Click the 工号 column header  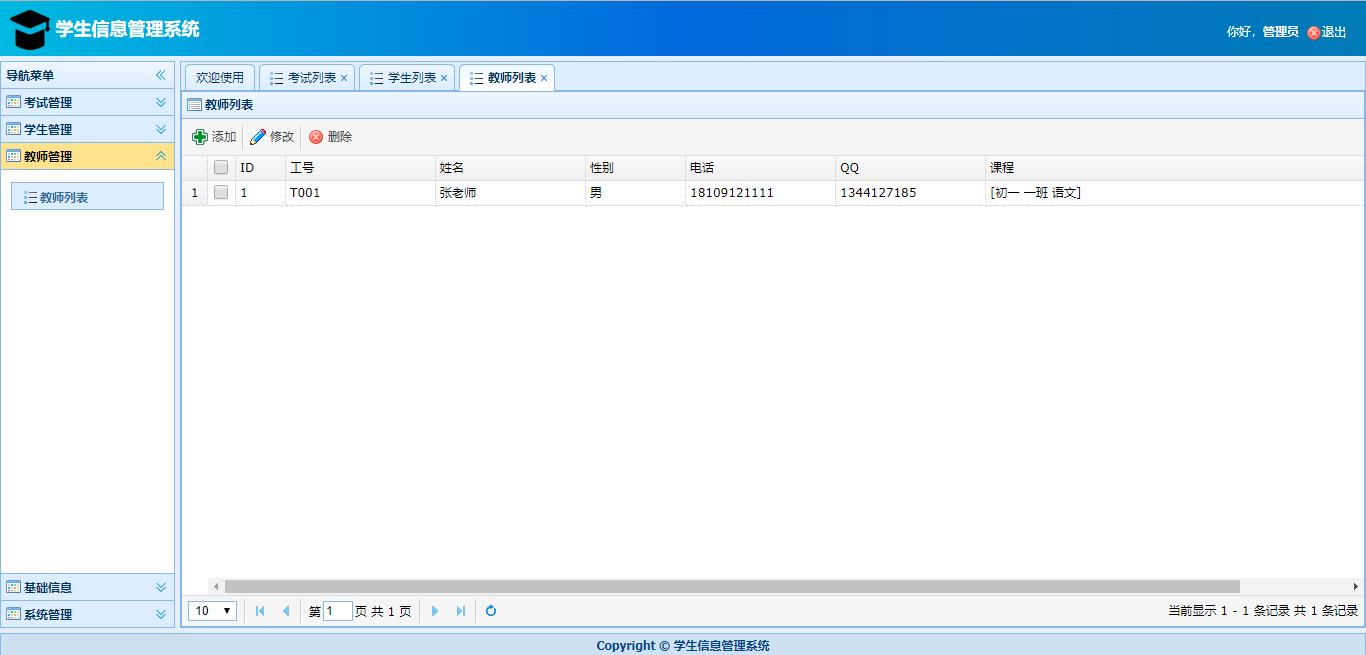pos(360,167)
